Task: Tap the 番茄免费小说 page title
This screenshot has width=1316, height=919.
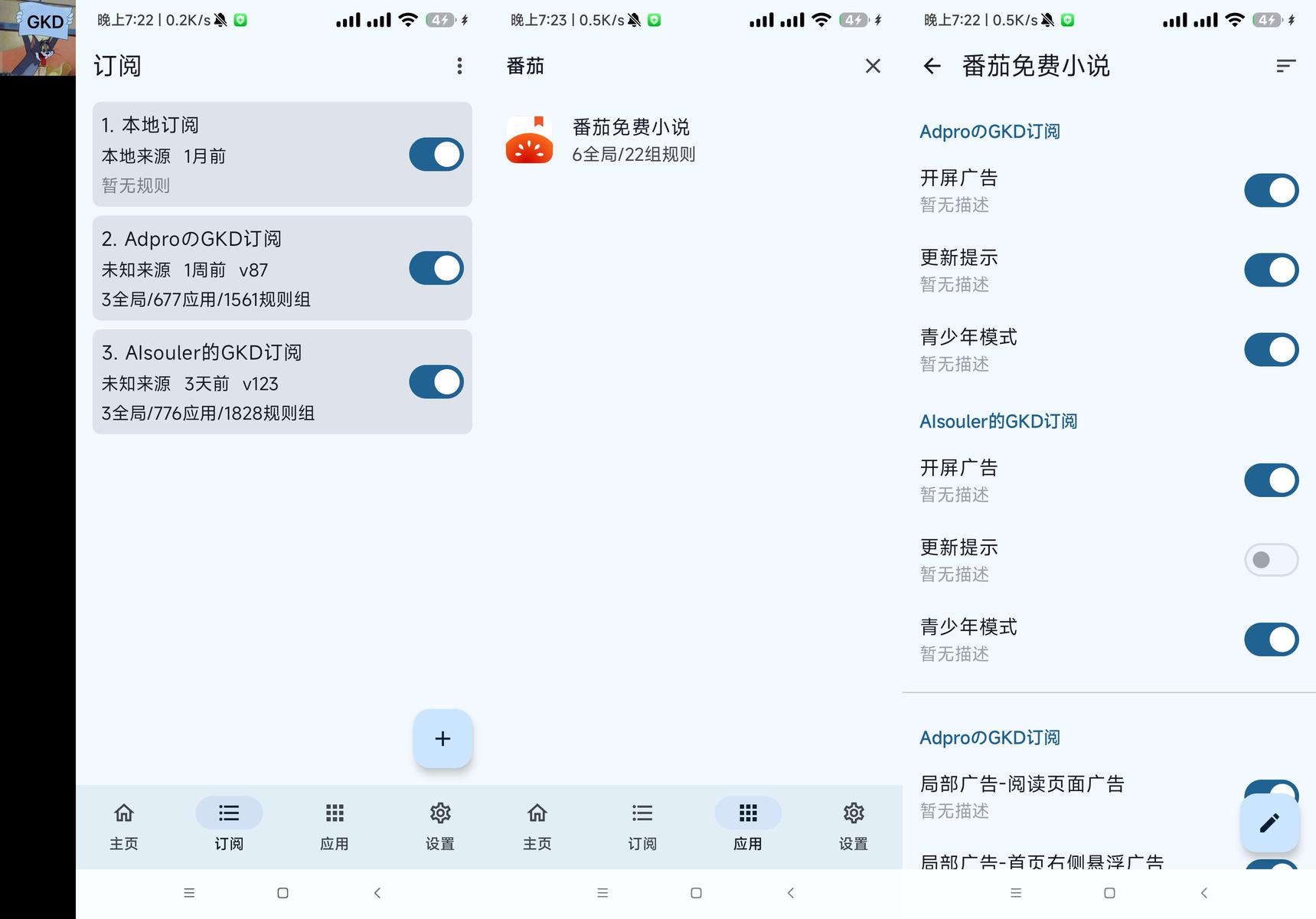Action: click(1036, 66)
